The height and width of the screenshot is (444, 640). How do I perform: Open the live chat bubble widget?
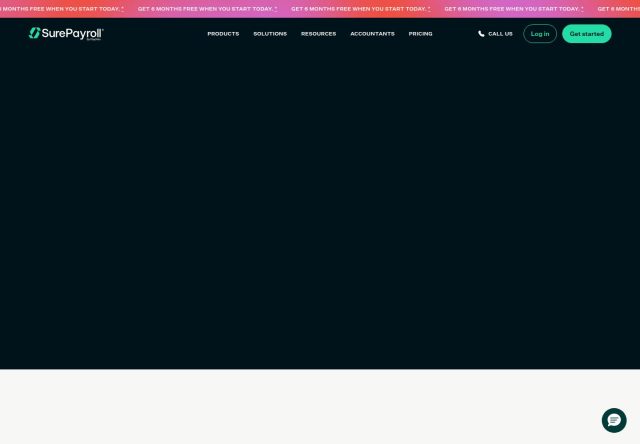(x=614, y=420)
